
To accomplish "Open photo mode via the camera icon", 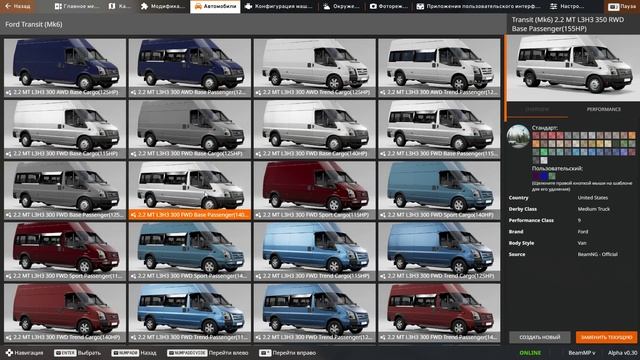I will 373,6.
